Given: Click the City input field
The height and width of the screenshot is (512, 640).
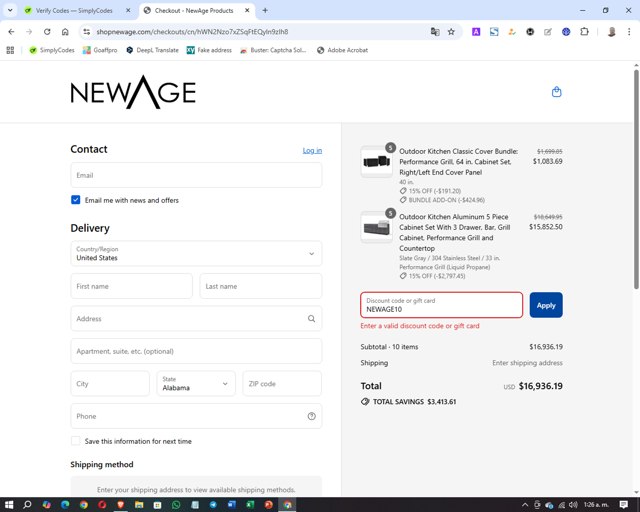Looking at the screenshot, I should pyautogui.click(x=110, y=384).
